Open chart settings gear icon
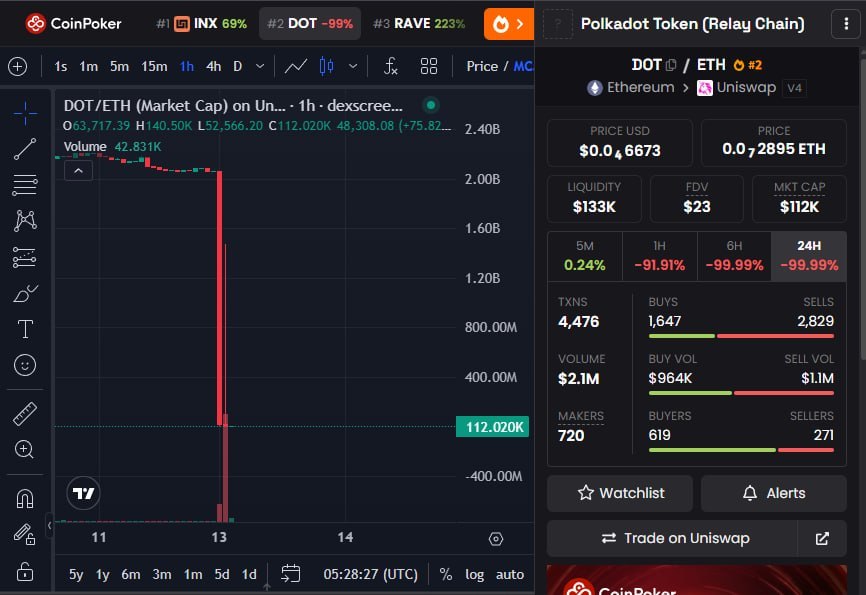 tap(496, 539)
